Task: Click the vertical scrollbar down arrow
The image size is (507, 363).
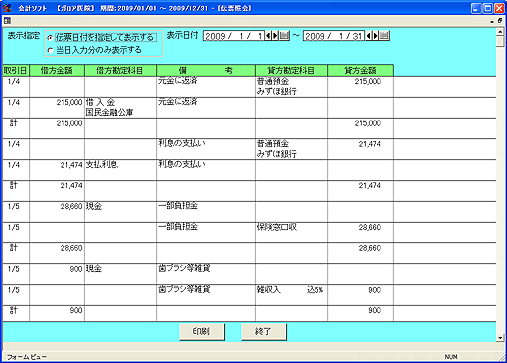Action: 500,338
